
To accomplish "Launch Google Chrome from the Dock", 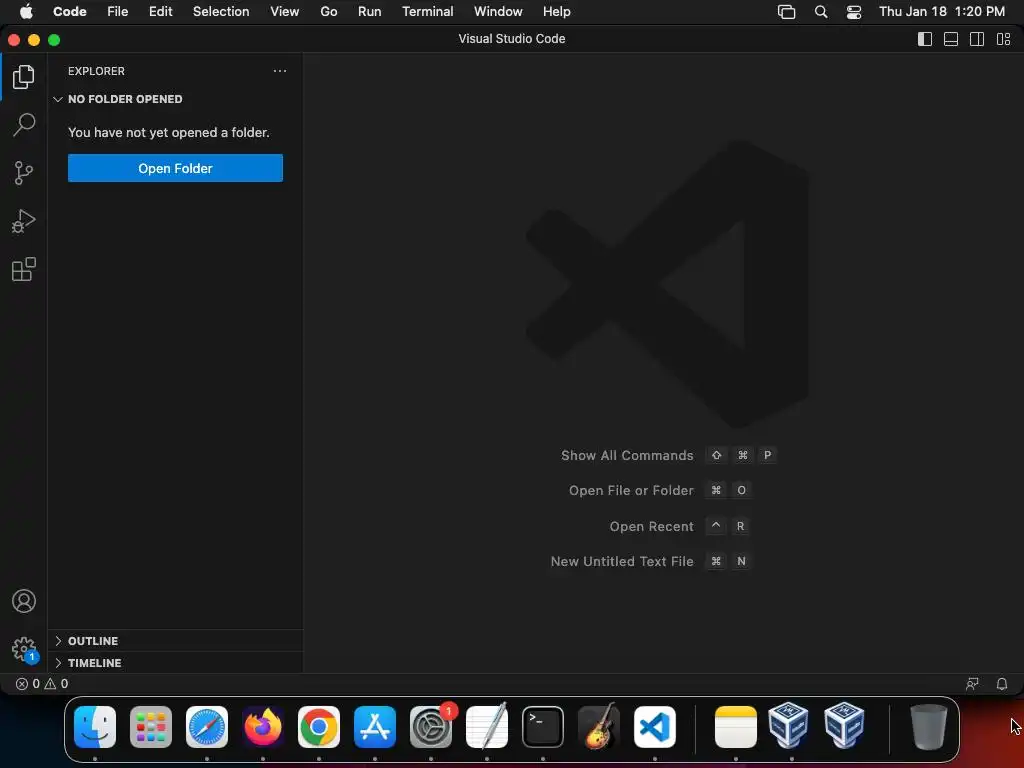I will (x=319, y=727).
